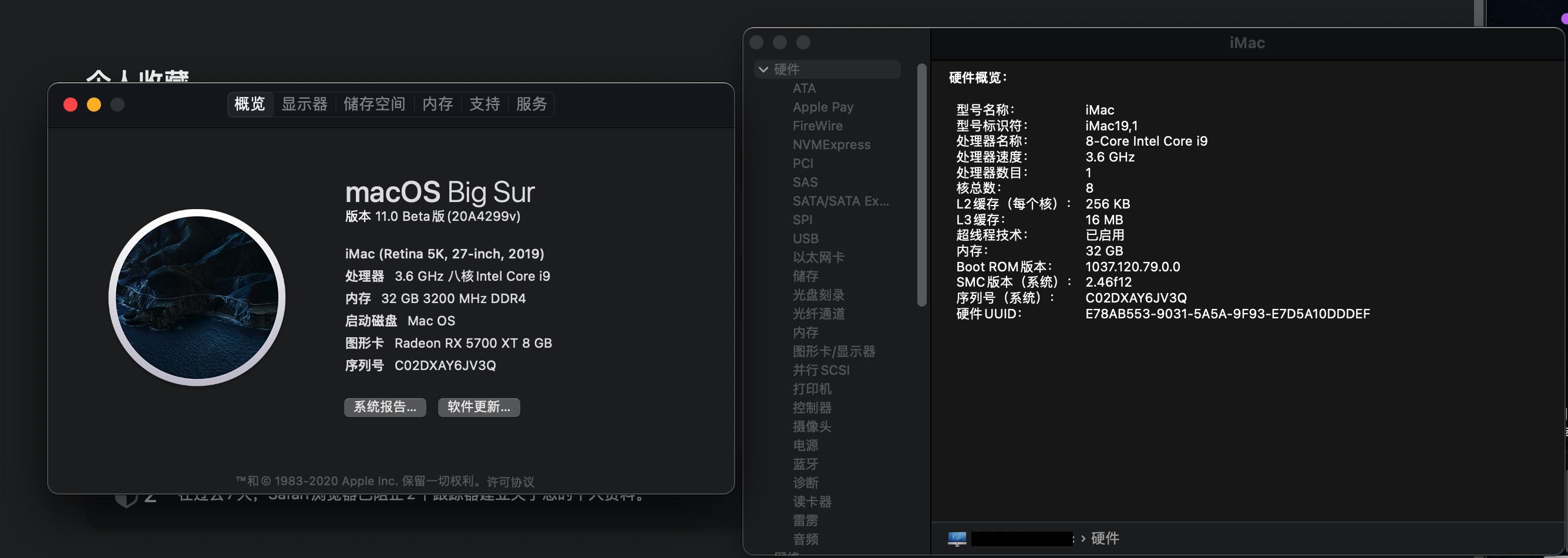1568x558 pixels.
Task: Click graphics text Radeon RX 5700 XT 8 GB
Action: pos(473,343)
